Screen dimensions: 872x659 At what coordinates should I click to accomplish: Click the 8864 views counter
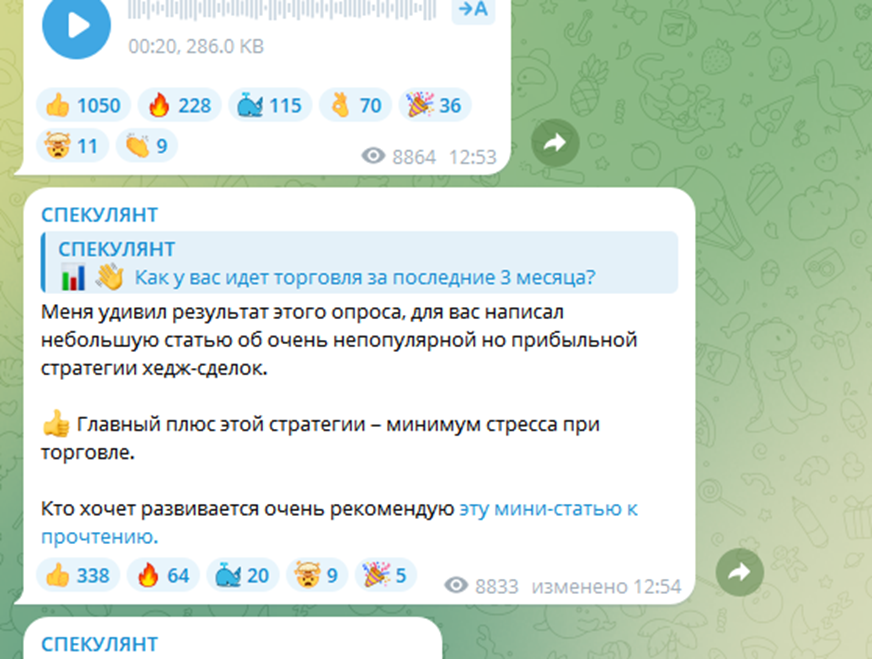pyautogui.click(x=399, y=157)
